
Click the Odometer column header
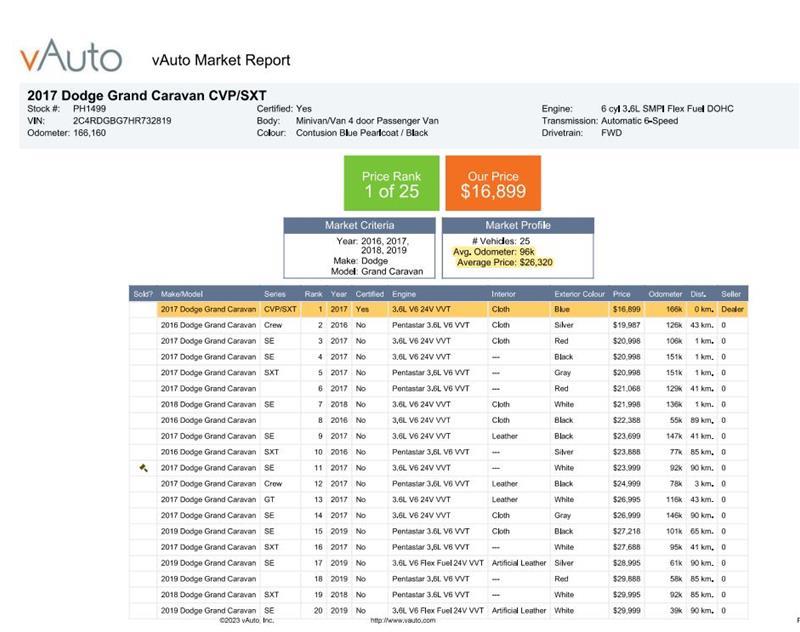[x=665, y=294]
